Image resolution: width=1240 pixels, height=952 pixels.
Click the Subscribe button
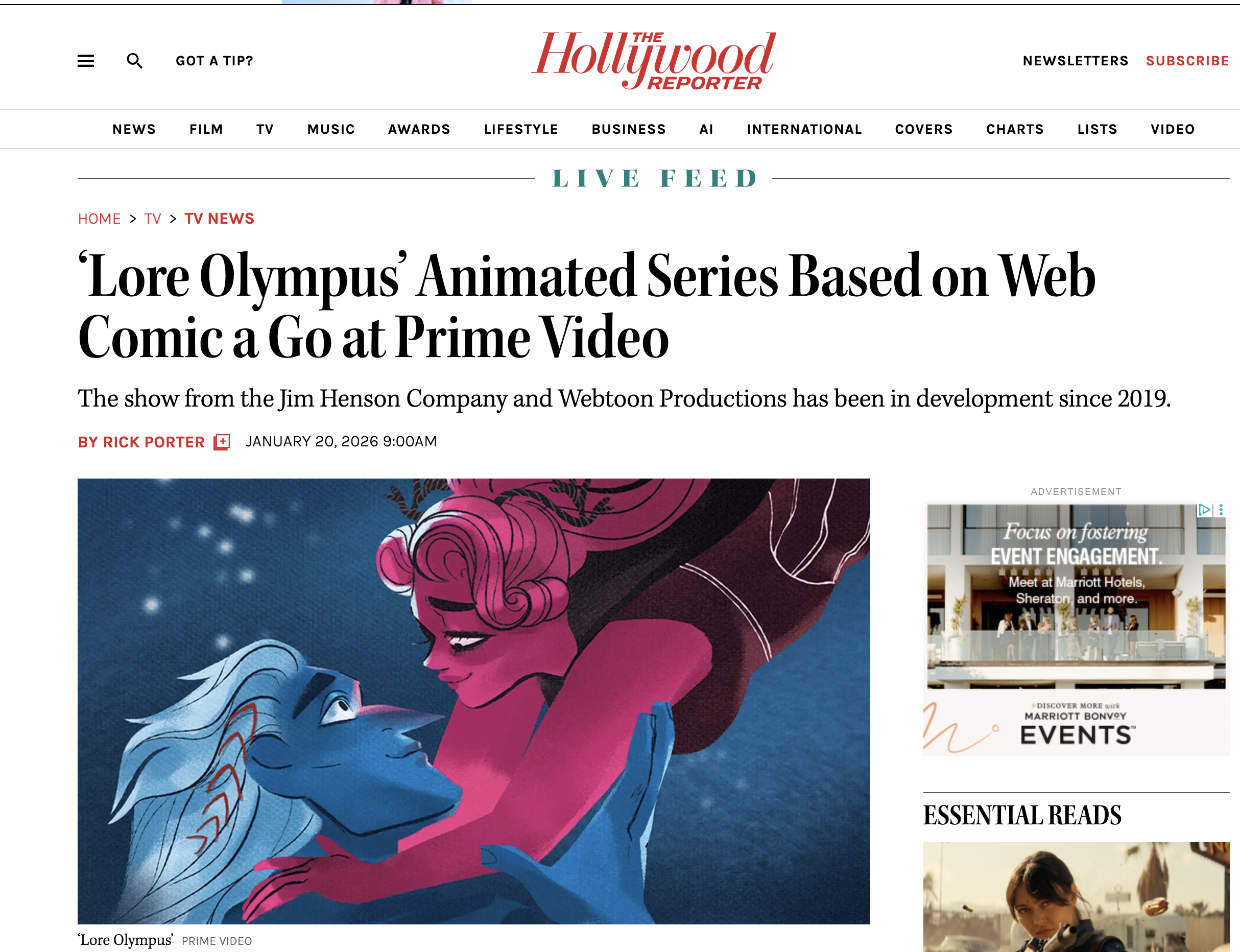[1187, 61]
